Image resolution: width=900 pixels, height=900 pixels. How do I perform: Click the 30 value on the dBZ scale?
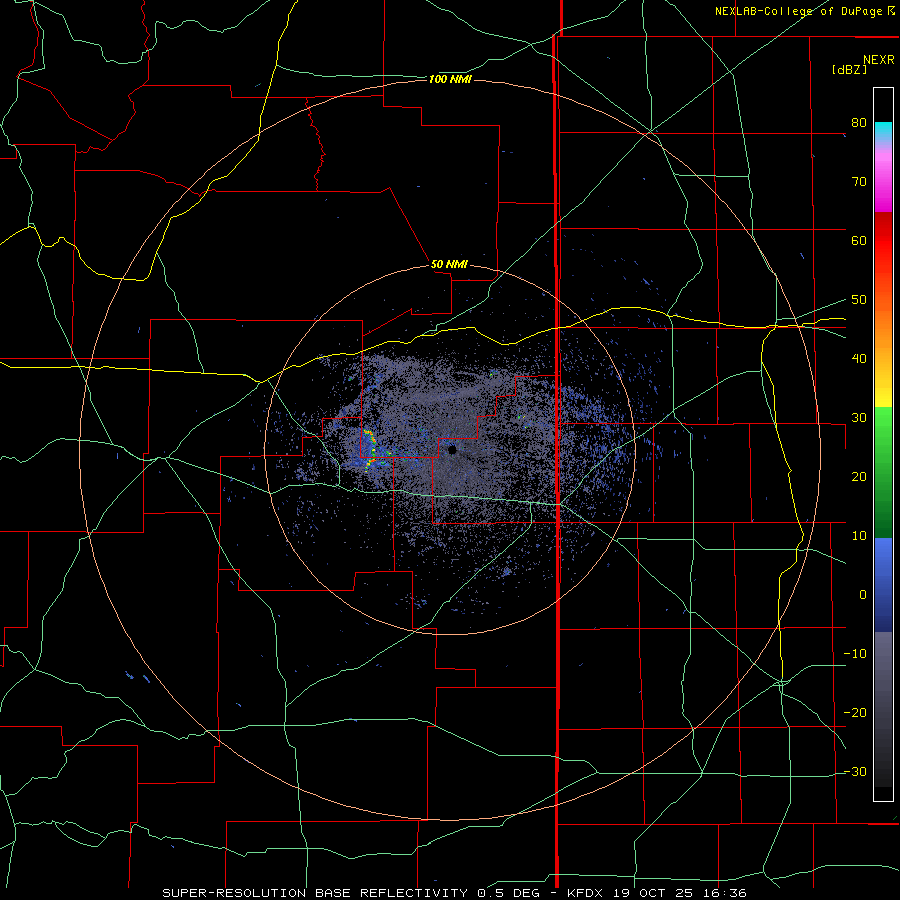pos(859,418)
